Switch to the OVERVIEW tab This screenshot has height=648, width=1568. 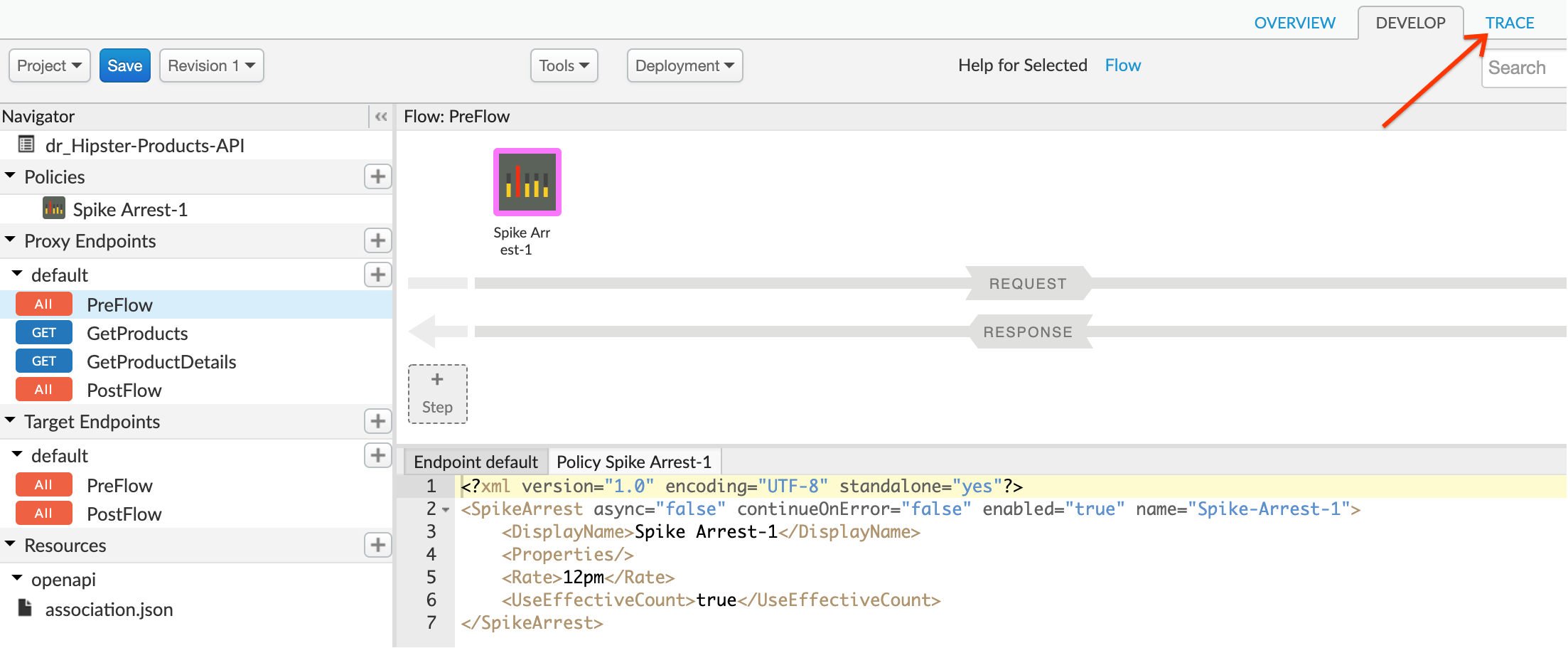[1294, 23]
